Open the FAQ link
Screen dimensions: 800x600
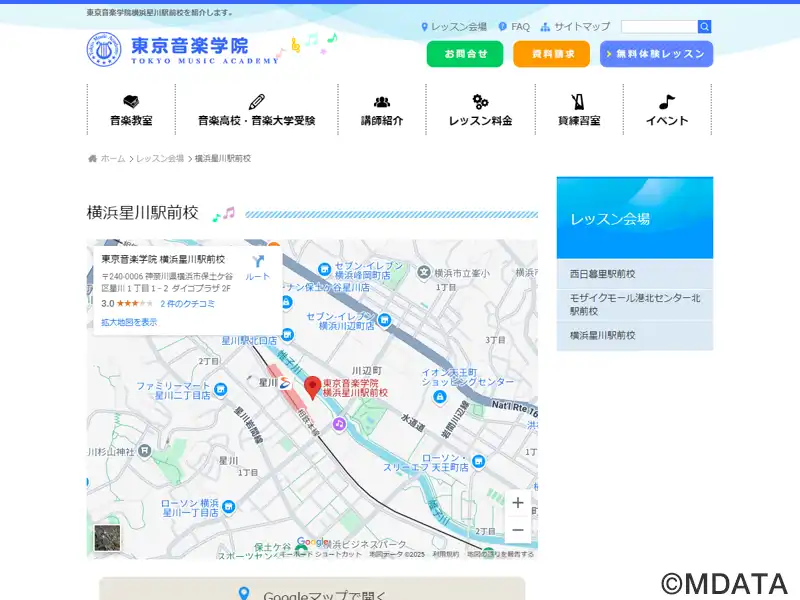514,27
